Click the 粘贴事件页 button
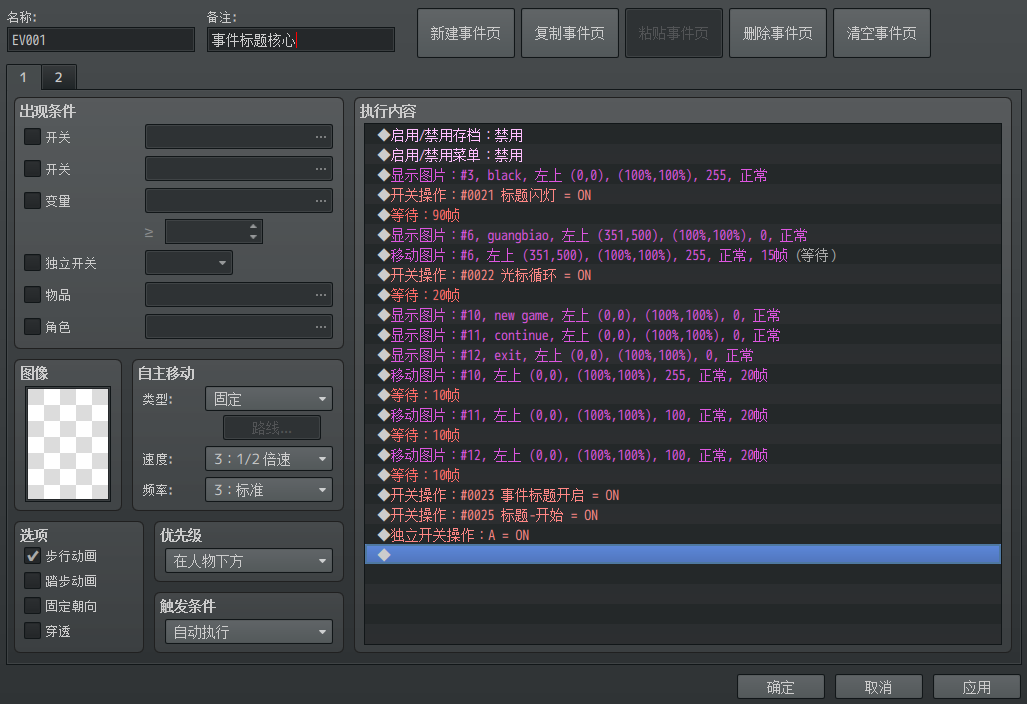This screenshot has width=1027, height=704. pos(674,33)
